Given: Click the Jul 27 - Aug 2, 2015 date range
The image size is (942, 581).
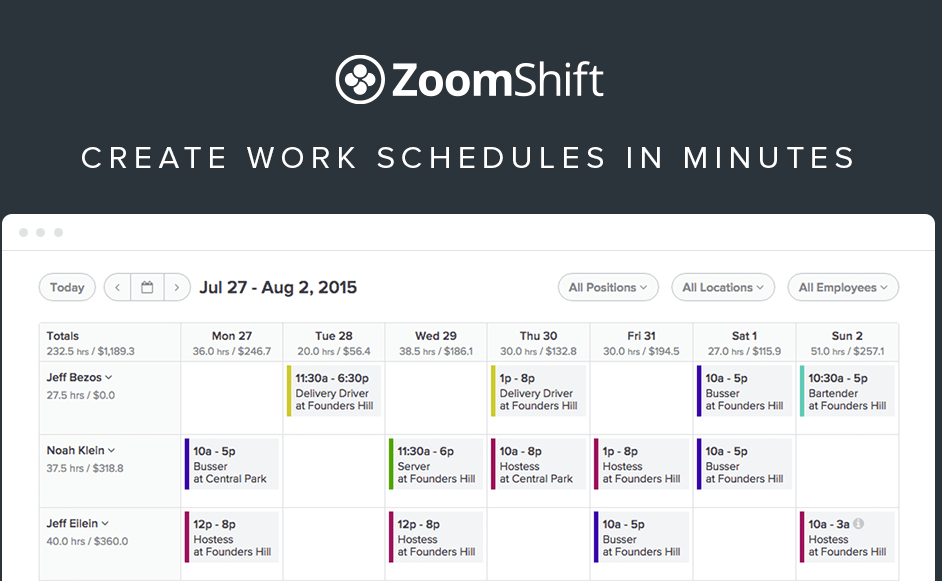Looking at the screenshot, I should point(278,287).
